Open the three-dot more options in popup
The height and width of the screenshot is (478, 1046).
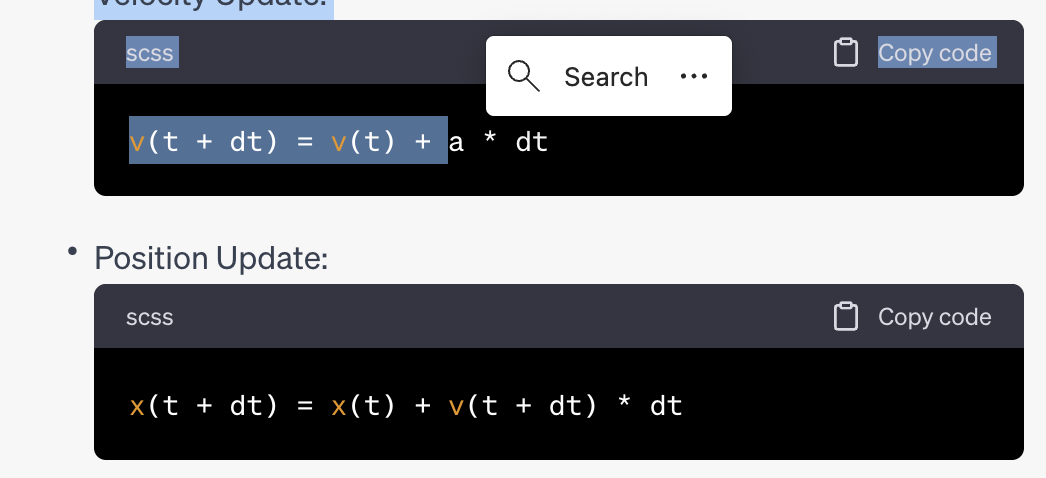(x=693, y=76)
